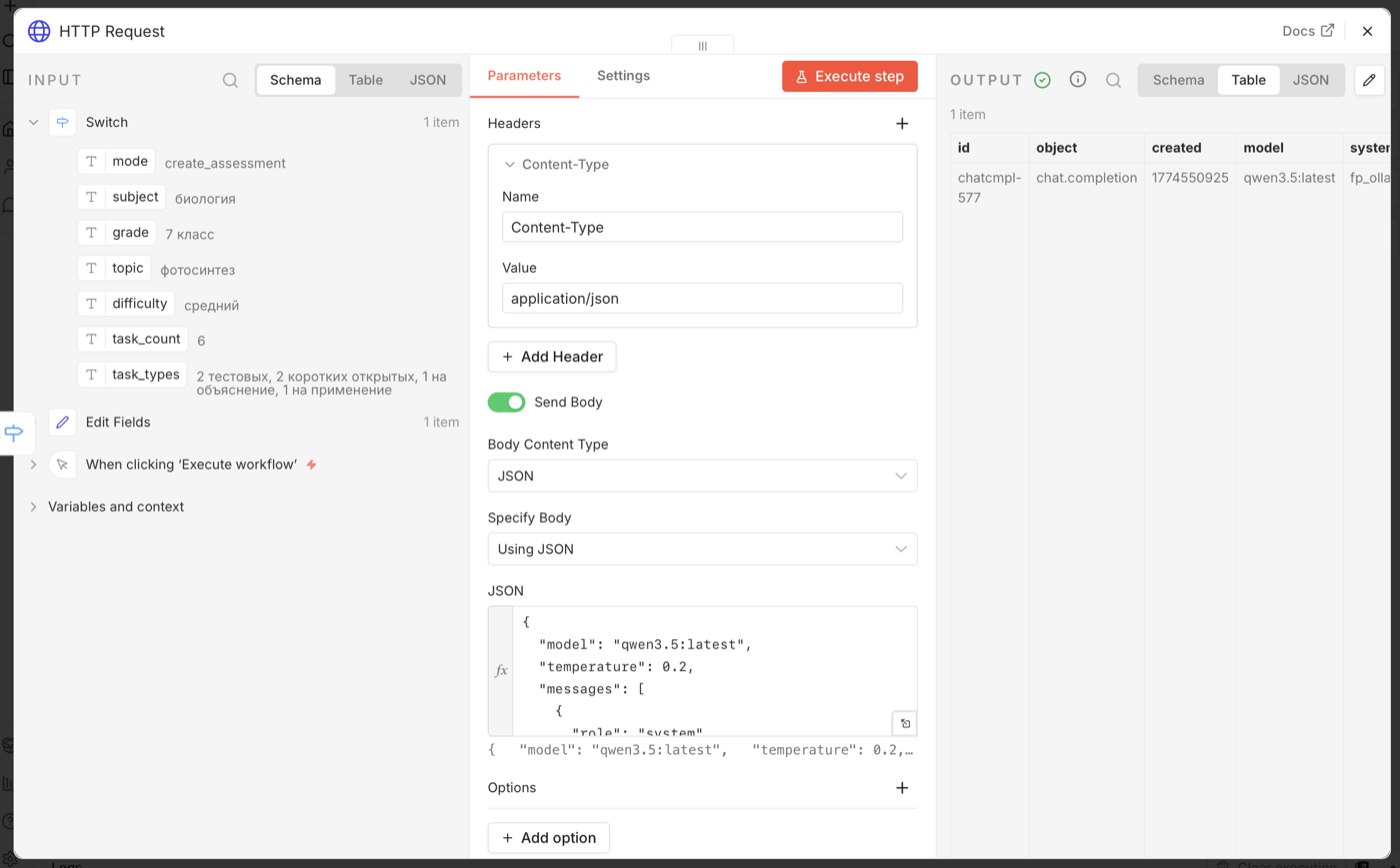The width and height of the screenshot is (1400, 868).
Task: Close the HTTP Request panel
Action: point(1367,31)
